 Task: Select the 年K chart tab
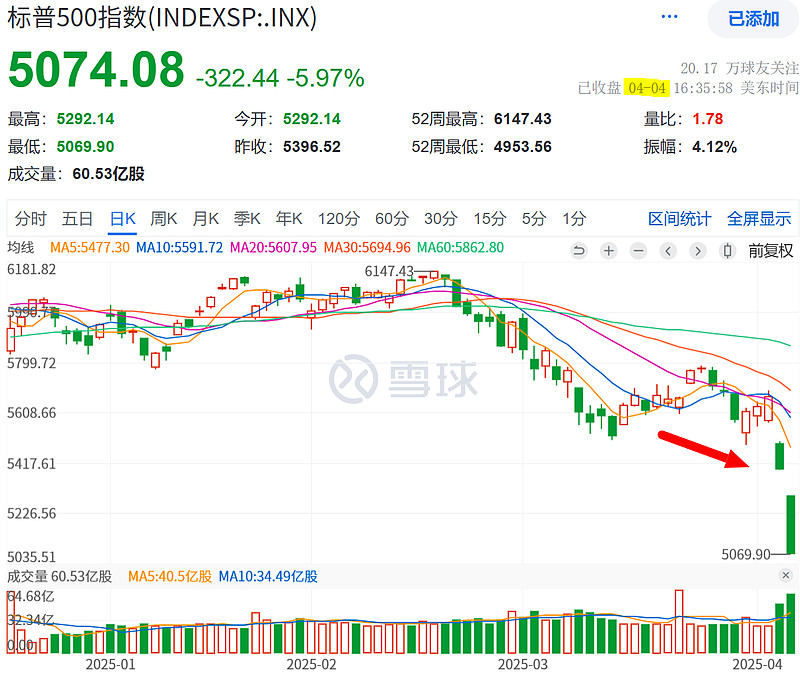(289, 219)
